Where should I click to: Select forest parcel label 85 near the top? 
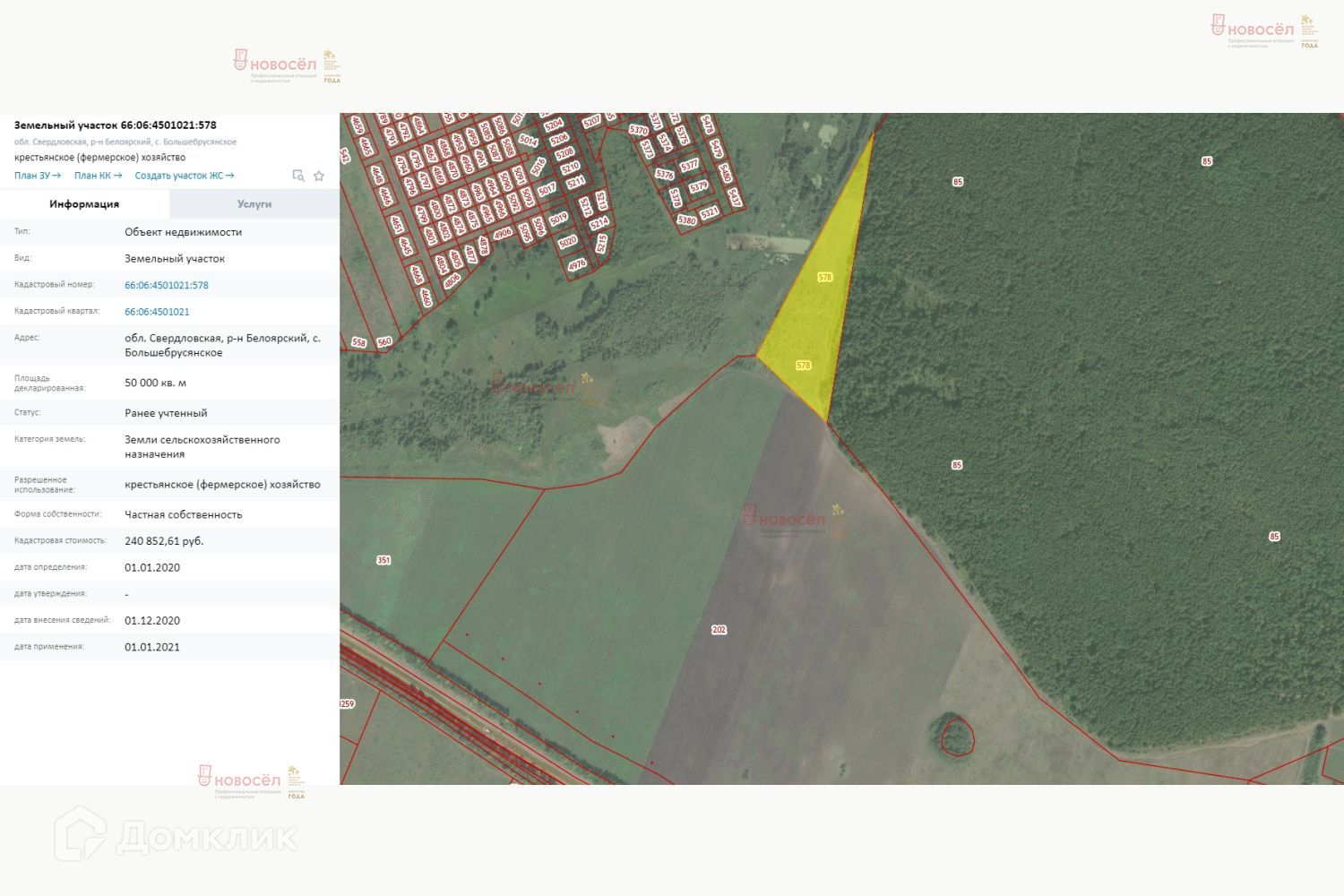(1207, 161)
